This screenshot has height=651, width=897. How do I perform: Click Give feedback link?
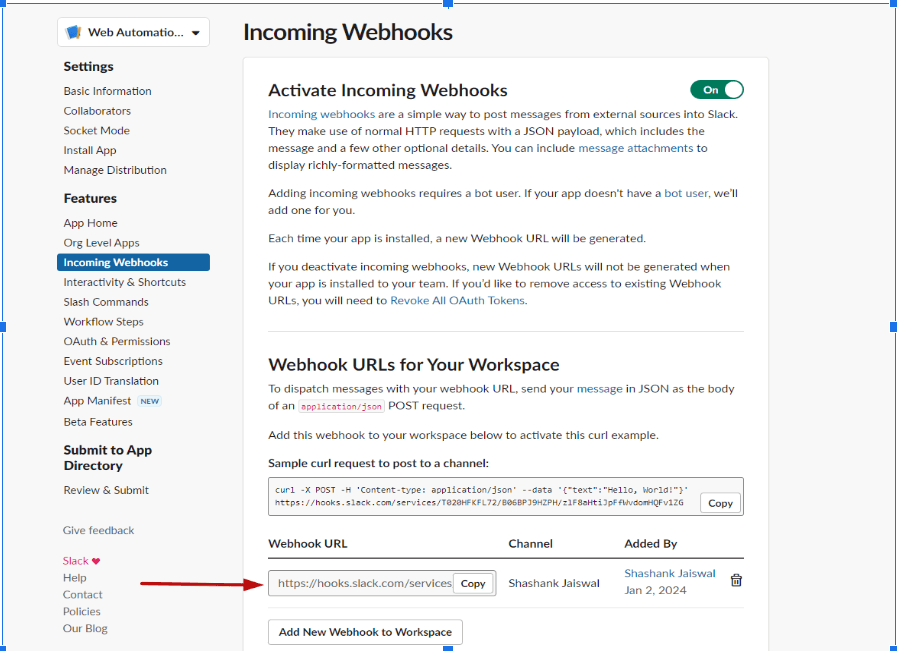[98, 530]
